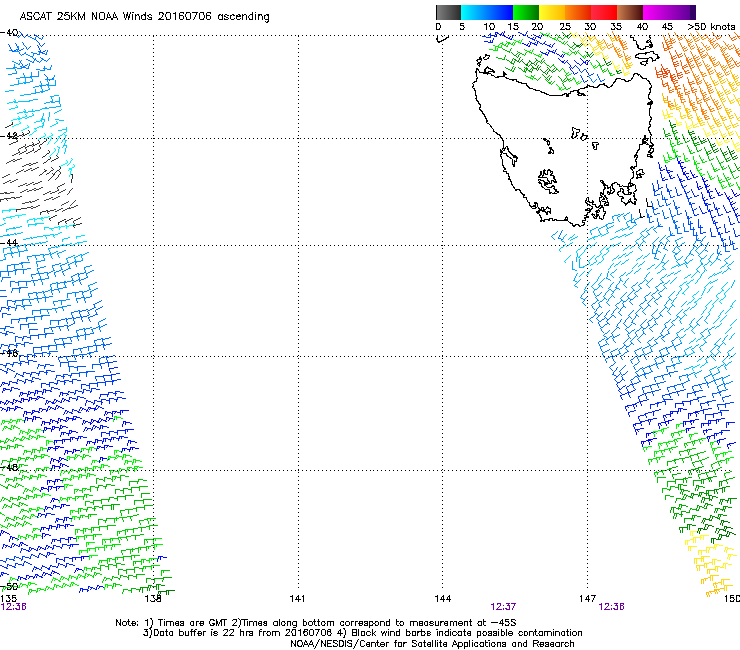The height and width of the screenshot is (650, 740).
Task: Click the green 15–20 knots legend segment
Action: pyautogui.click(x=526, y=12)
